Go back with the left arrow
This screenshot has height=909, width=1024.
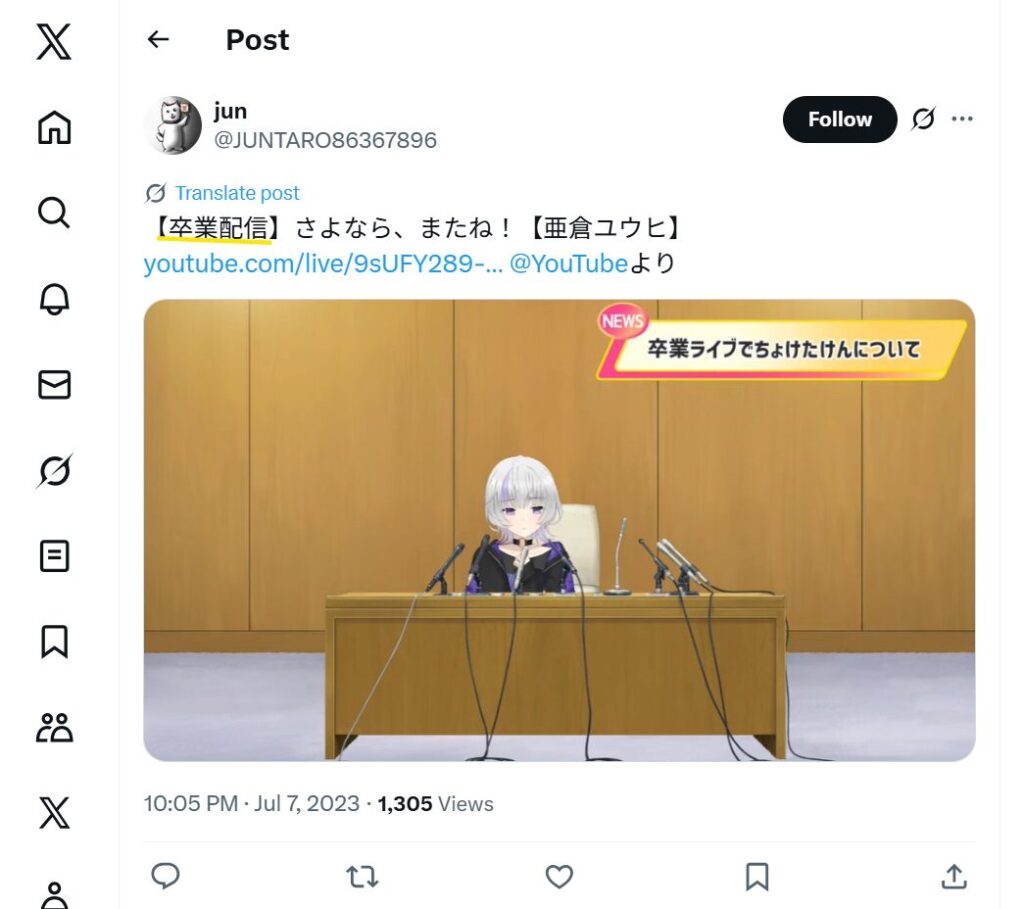coord(158,40)
